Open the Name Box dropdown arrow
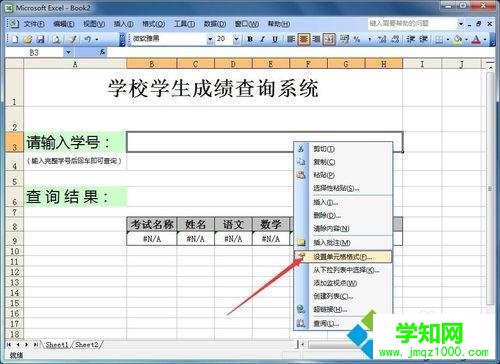 tap(68, 52)
